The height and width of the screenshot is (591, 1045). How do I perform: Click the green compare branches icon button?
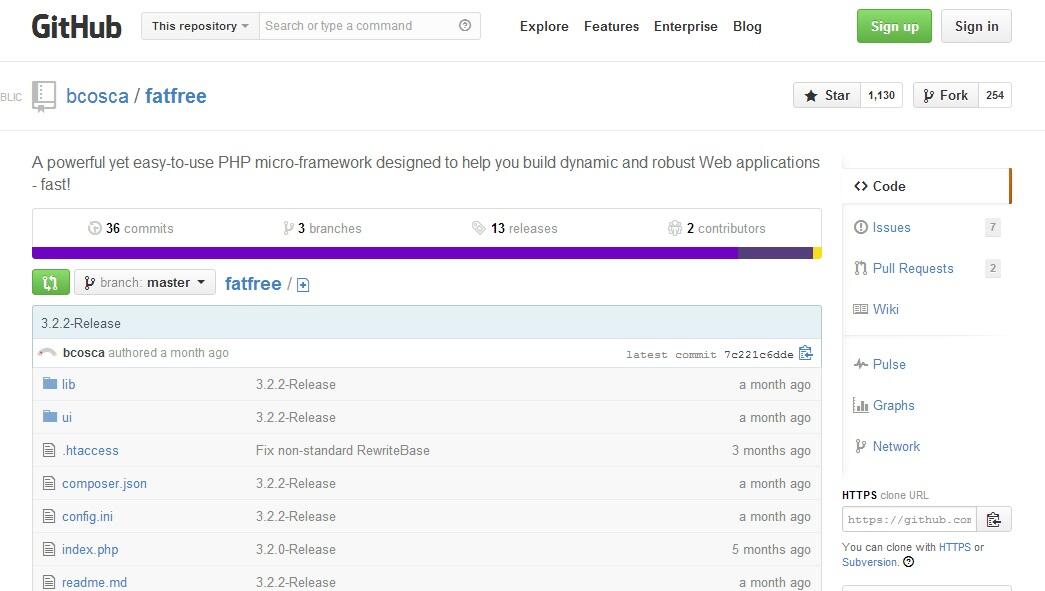tap(51, 283)
